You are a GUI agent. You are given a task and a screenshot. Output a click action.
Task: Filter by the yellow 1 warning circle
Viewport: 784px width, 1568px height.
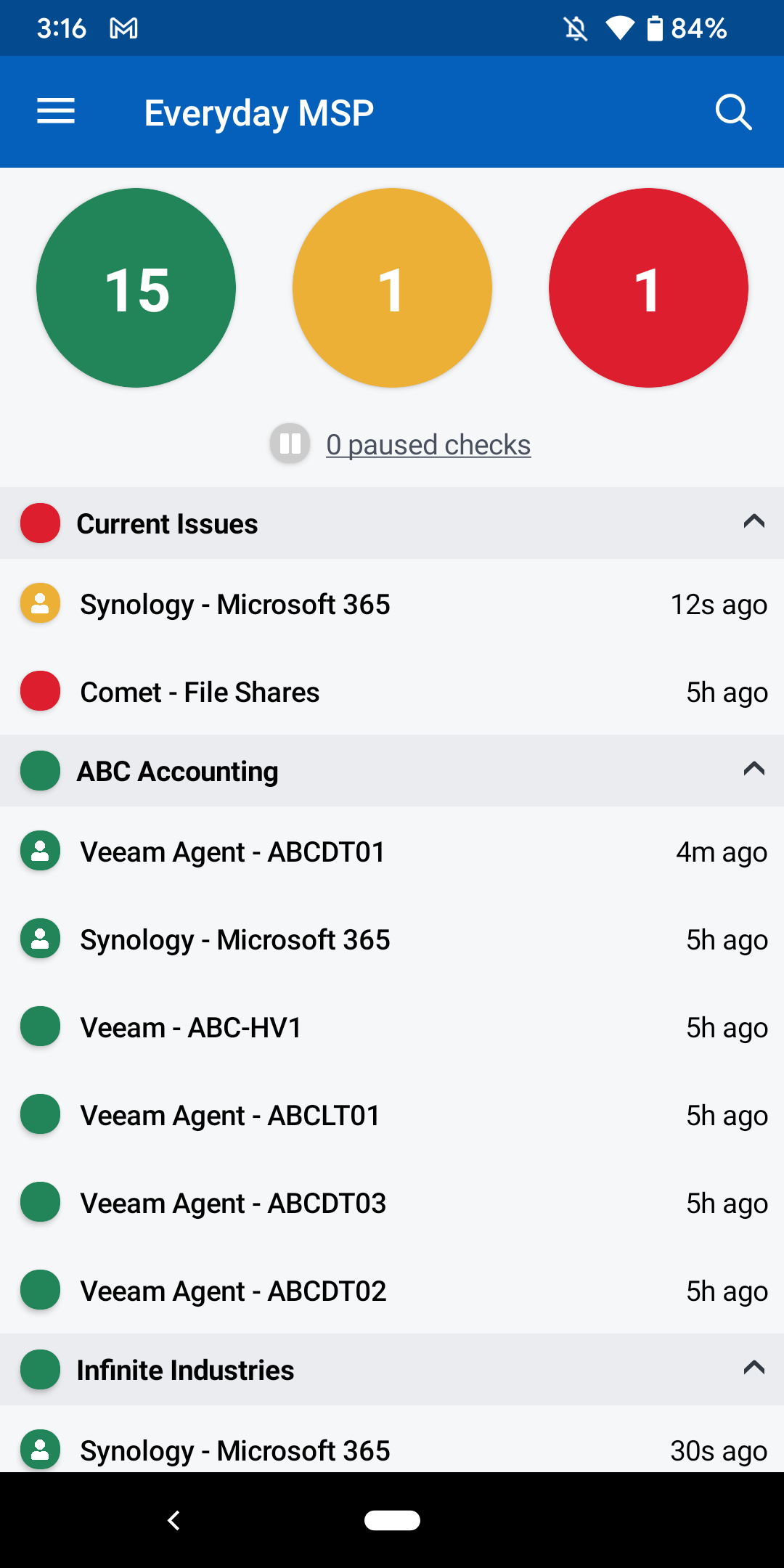point(392,288)
